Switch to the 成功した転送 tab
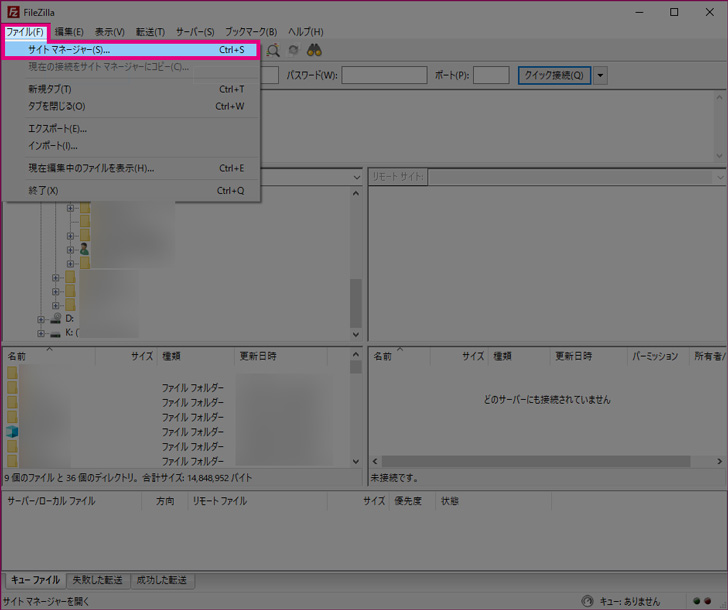This screenshot has height=610, width=728. tap(163, 580)
